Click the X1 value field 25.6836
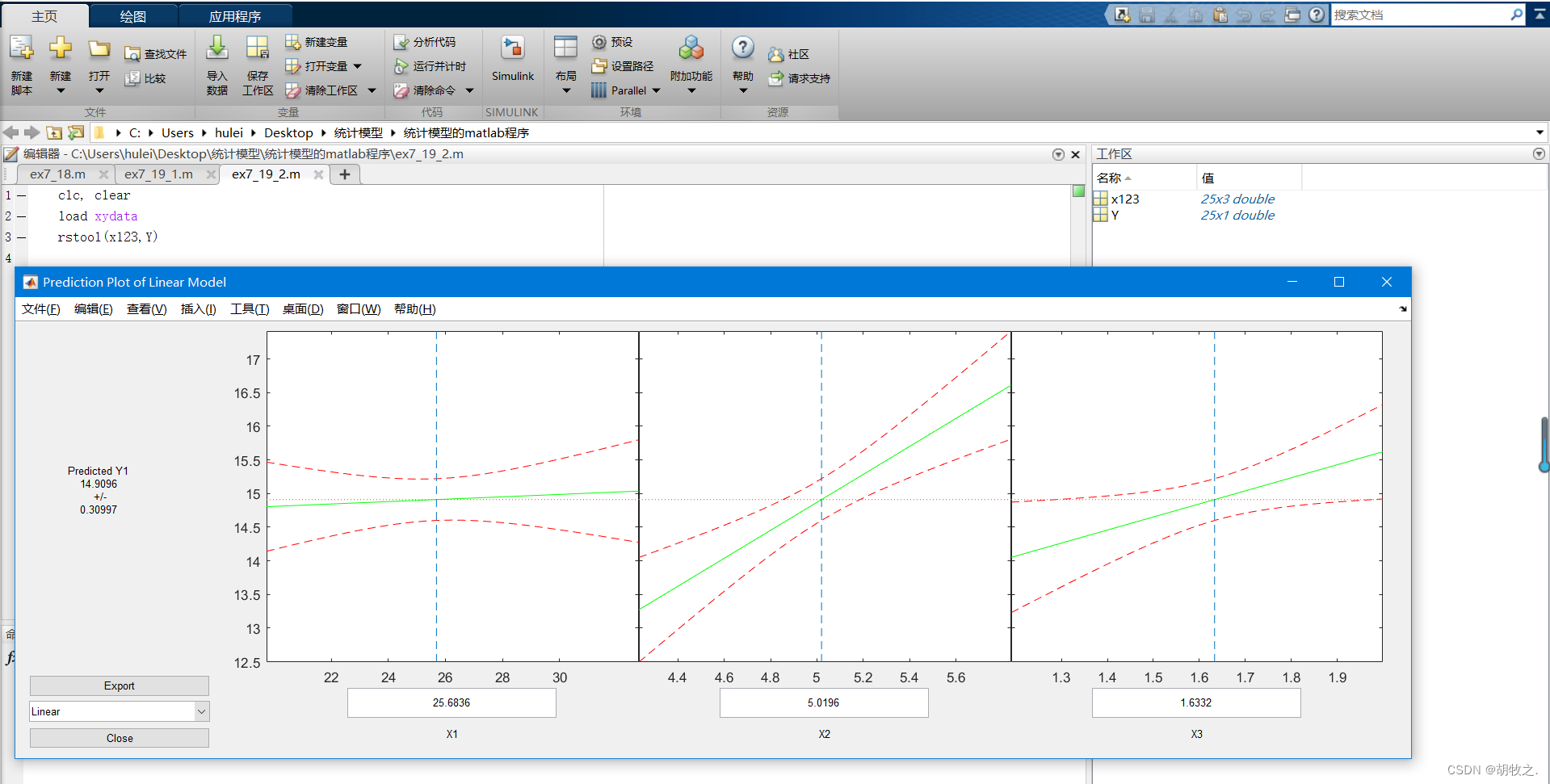1550x784 pixels. (452, 702)
